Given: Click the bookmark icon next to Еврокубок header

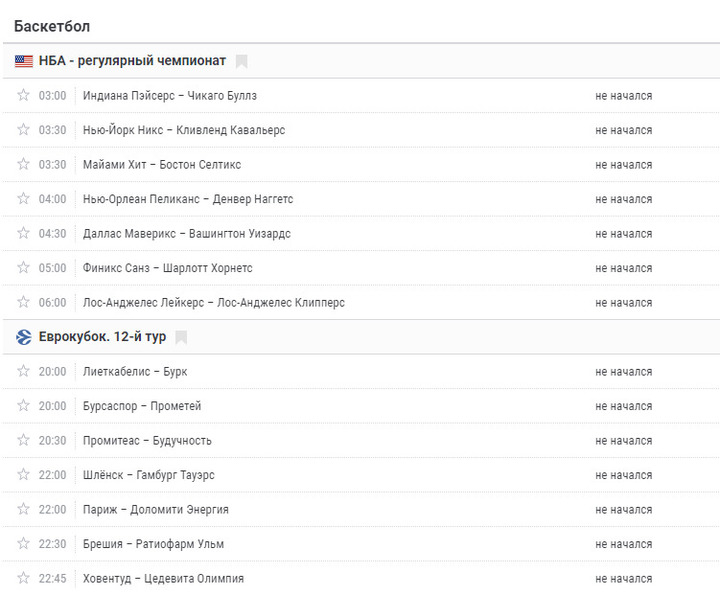Looking at the screenshot, I should point(181,337).
